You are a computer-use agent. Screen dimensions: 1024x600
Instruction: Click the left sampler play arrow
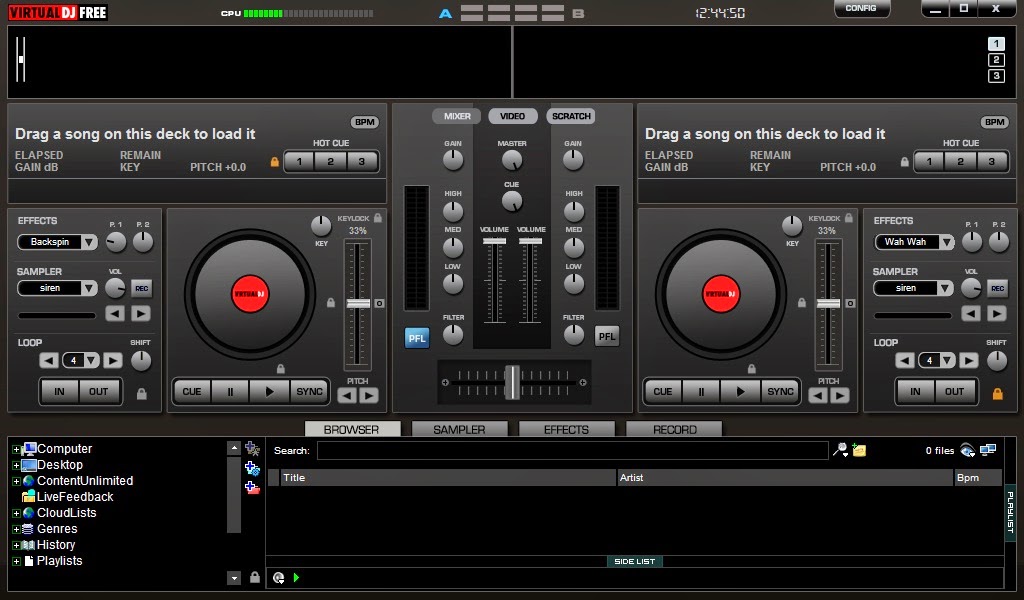[x=140, y=314]
